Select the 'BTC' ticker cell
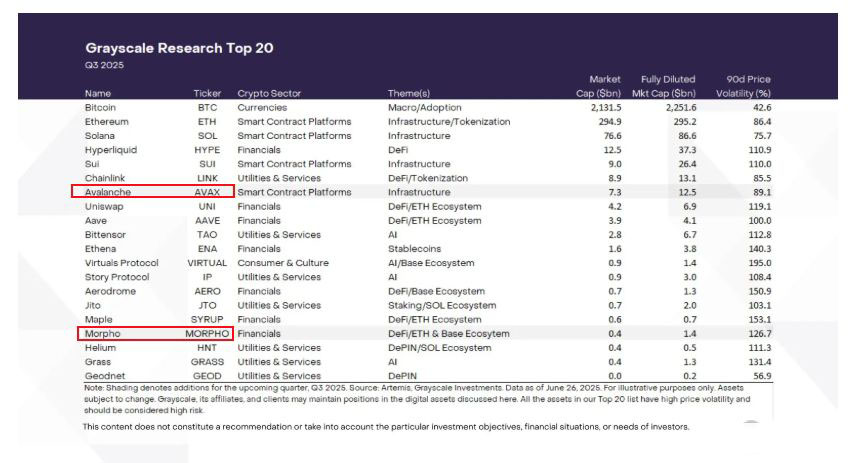 click(x=207, y=107)
